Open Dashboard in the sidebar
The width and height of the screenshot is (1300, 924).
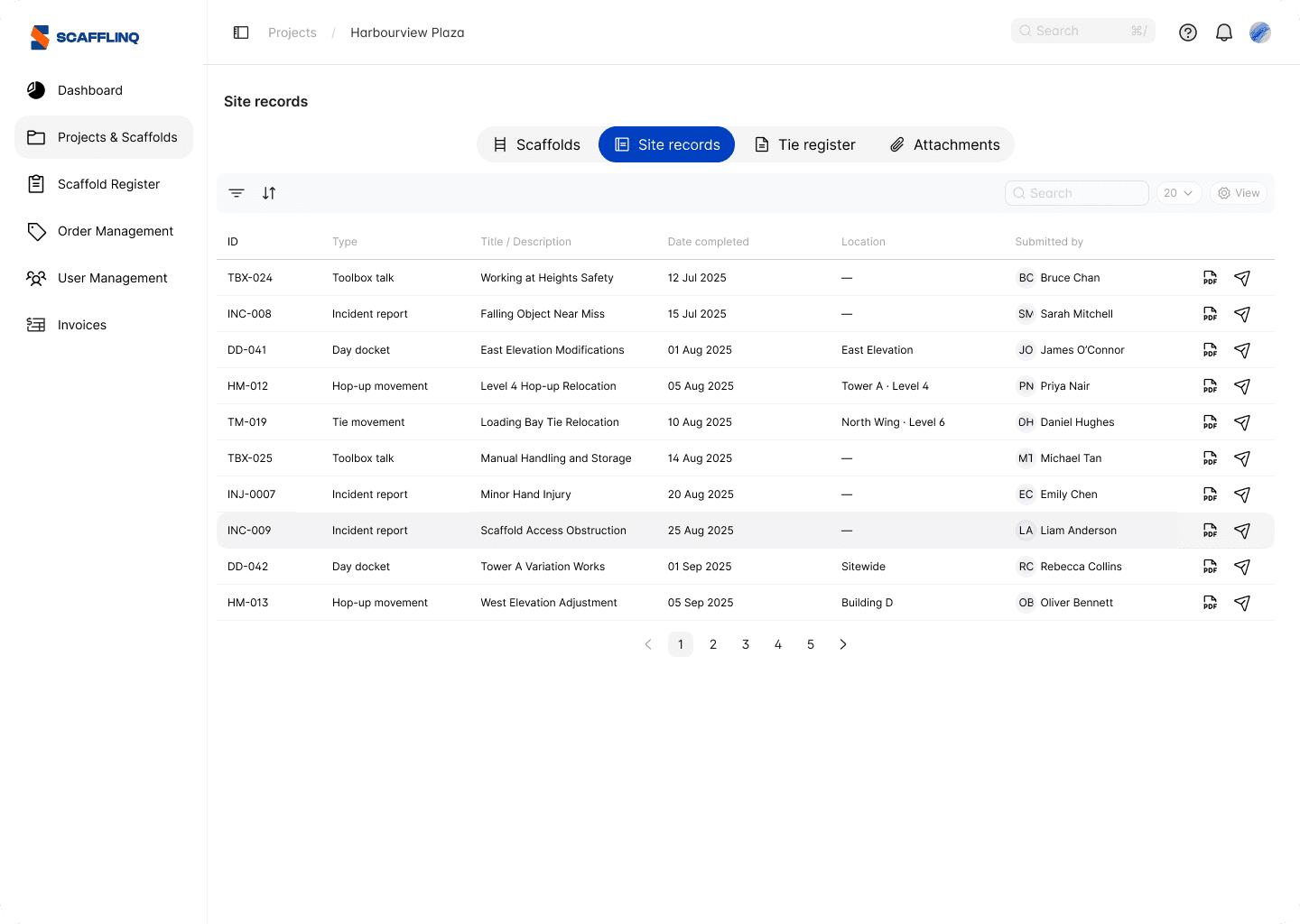pos(104,90)
